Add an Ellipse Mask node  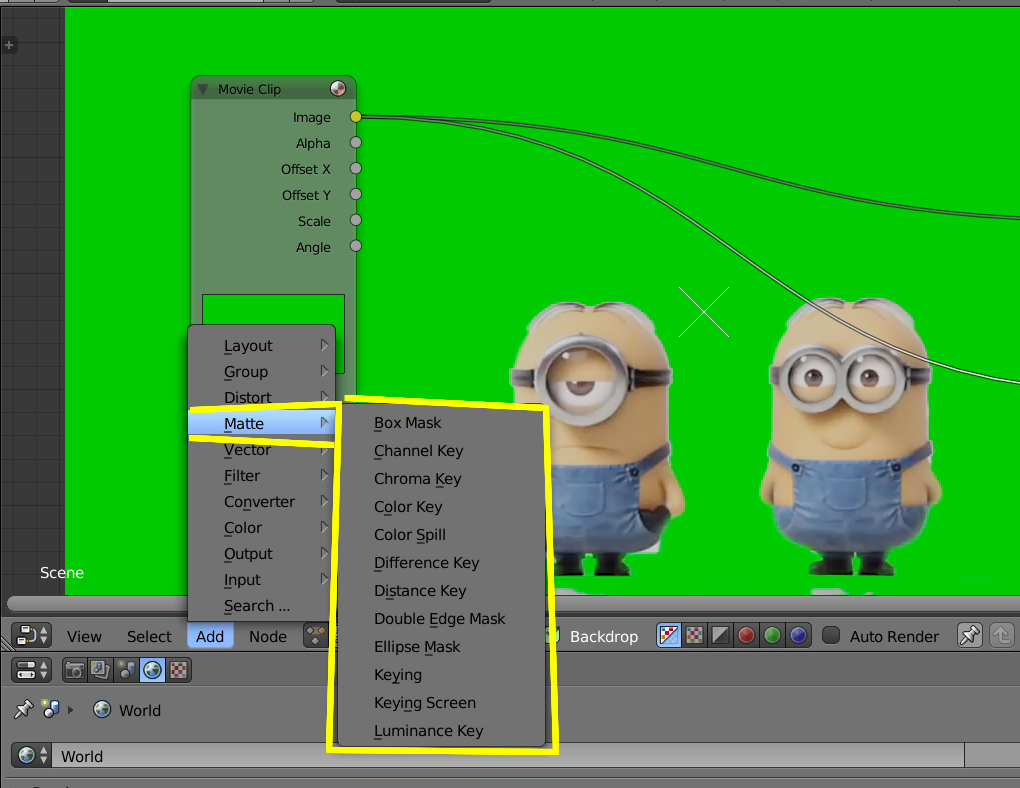click(x=442, y=647)
